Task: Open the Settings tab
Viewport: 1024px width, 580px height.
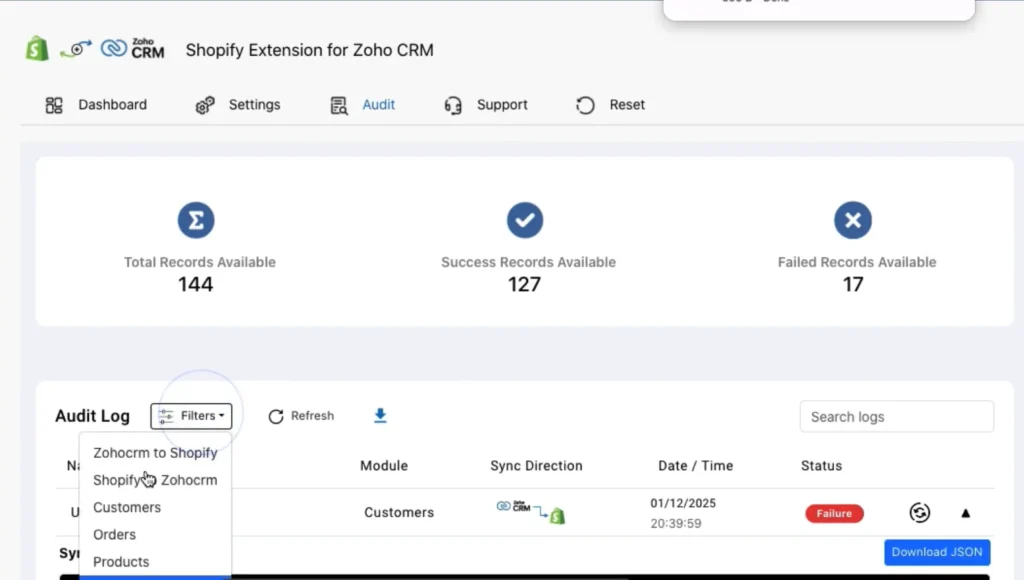Action: pyautogui.click(x=254, y=104)
